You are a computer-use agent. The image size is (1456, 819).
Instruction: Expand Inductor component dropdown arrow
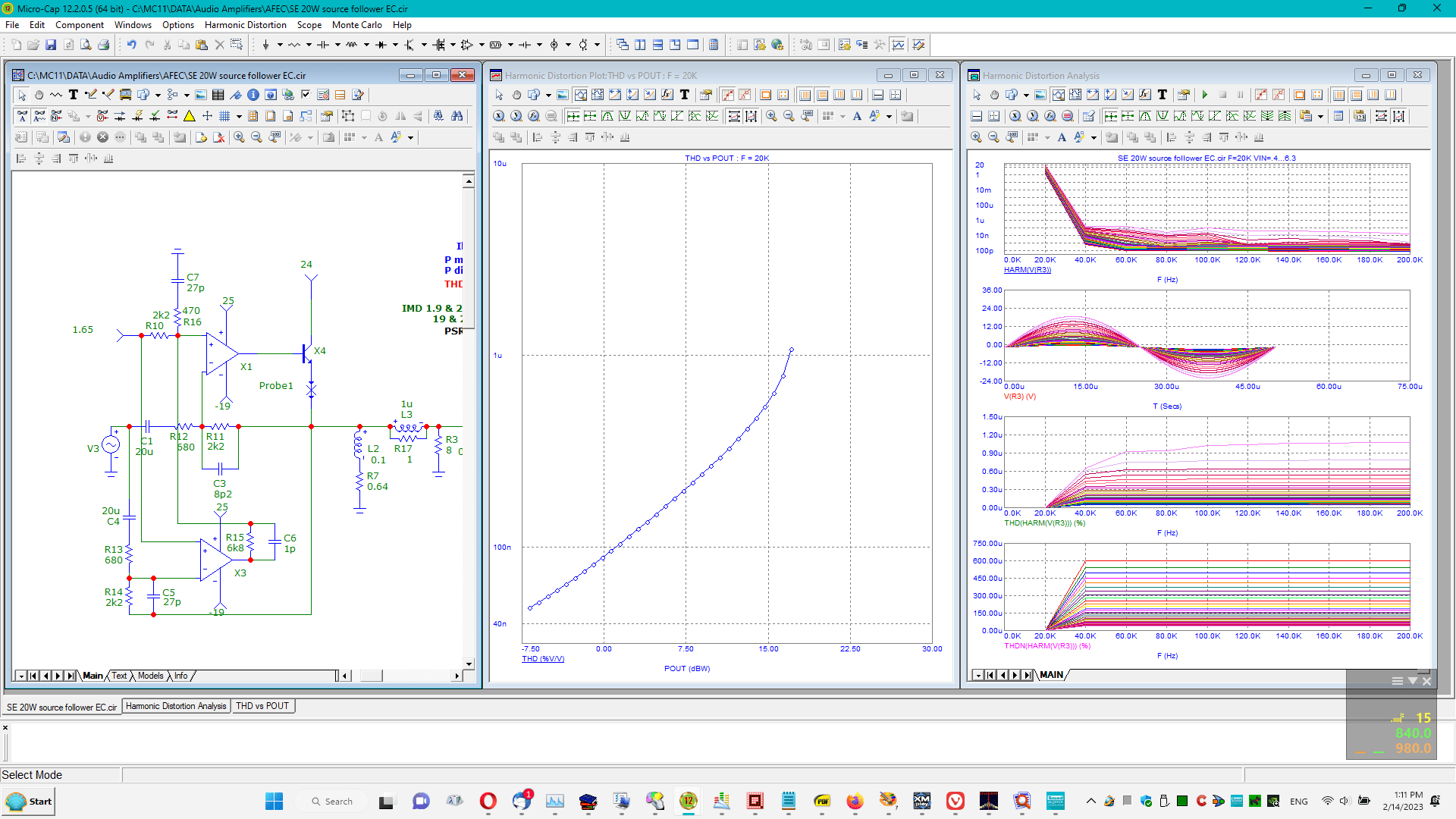tap(366, 45)
